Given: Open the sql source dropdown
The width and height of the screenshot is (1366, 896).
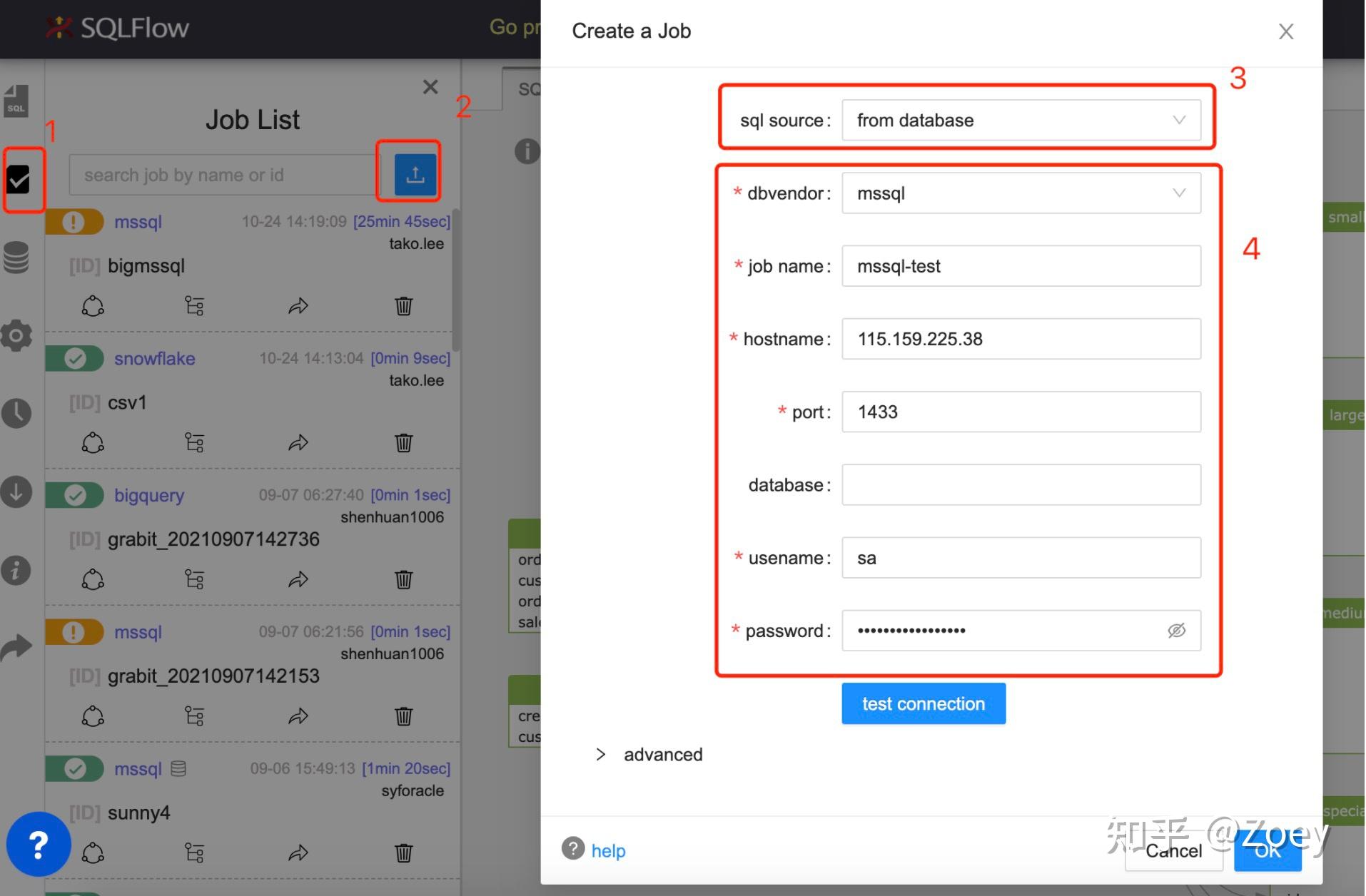Looking at the screenshot, I should tap(1021, 121).
